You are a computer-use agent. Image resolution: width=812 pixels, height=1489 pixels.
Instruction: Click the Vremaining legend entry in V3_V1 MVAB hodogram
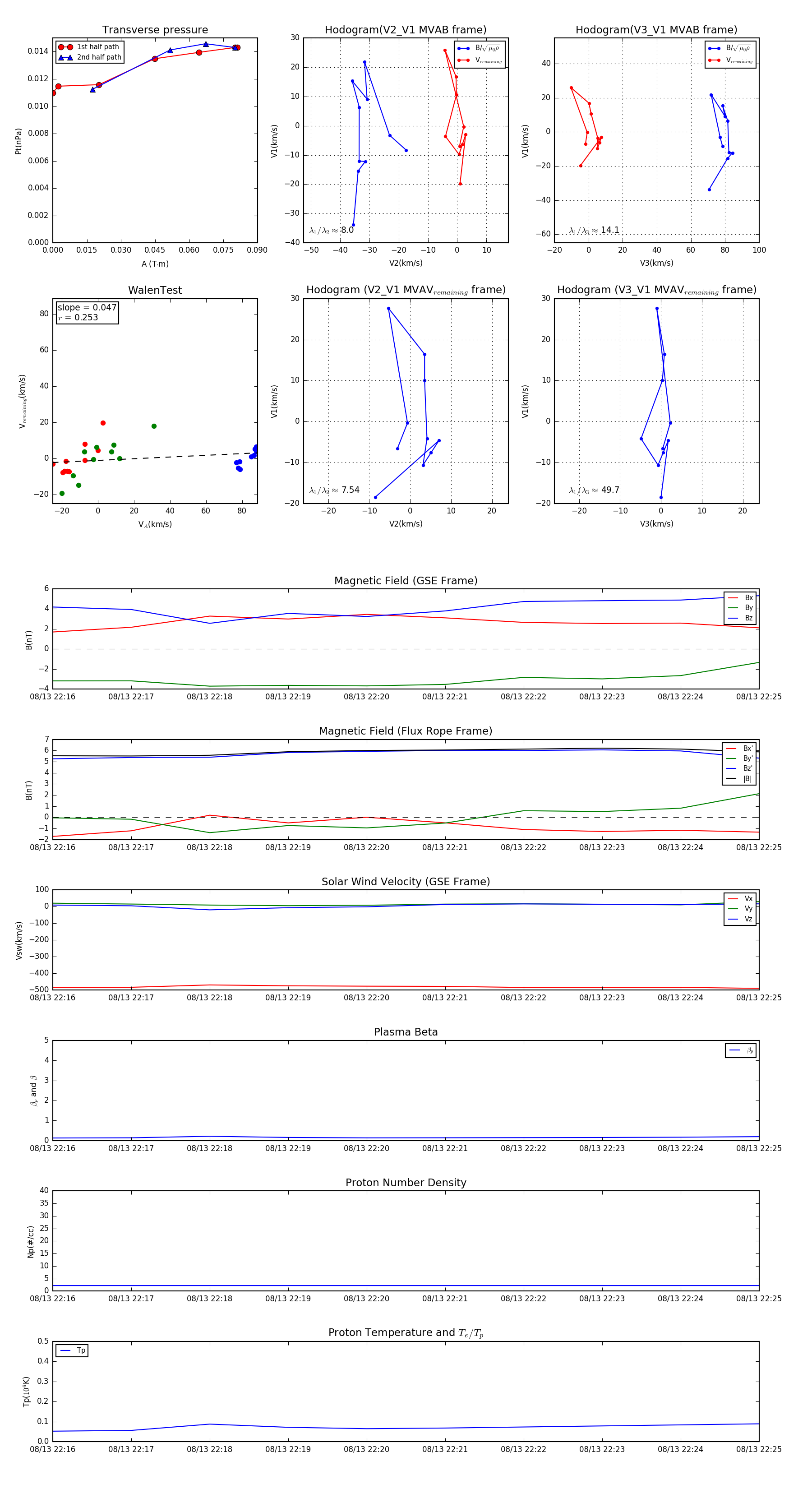click(x=730, y=60)
